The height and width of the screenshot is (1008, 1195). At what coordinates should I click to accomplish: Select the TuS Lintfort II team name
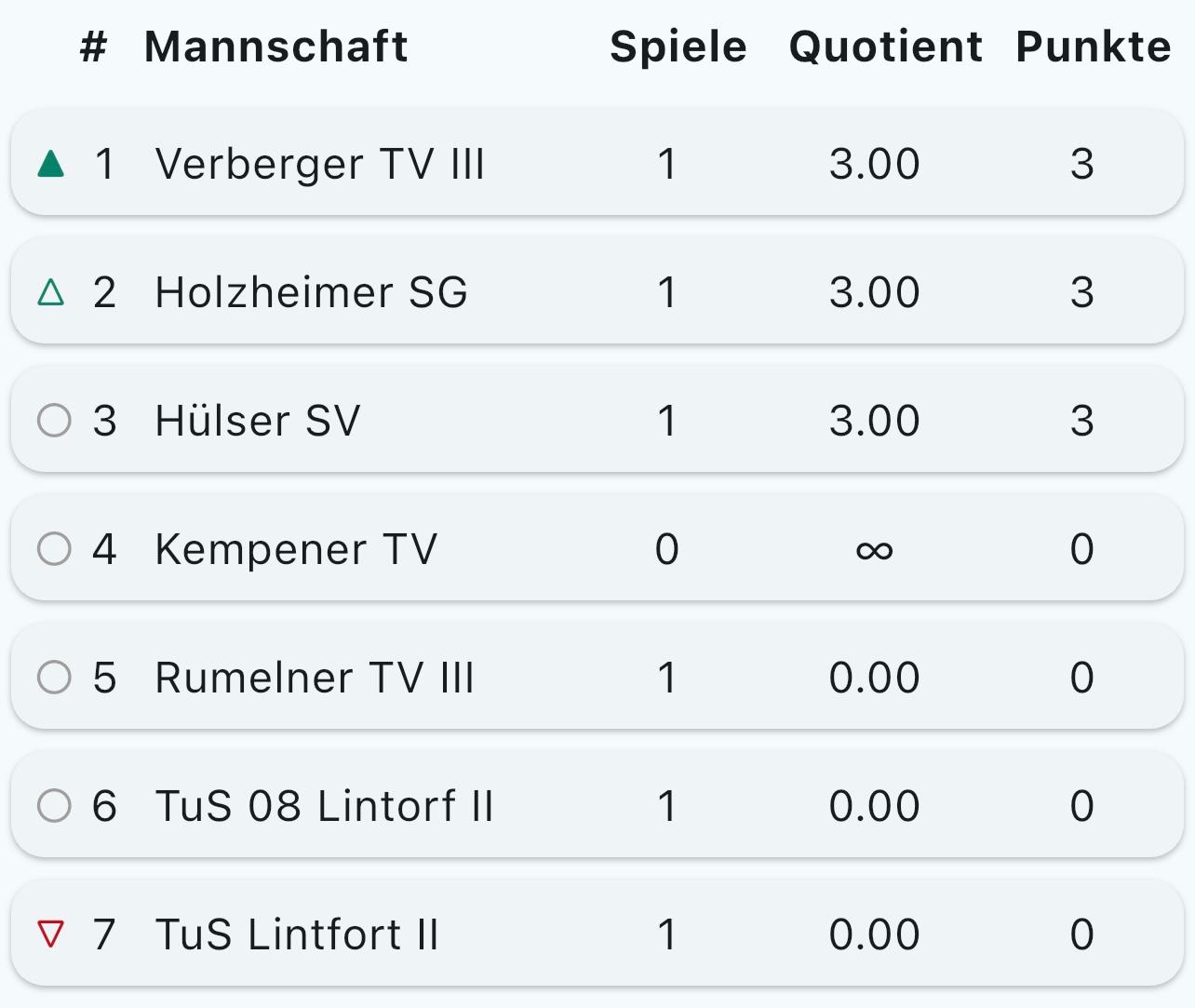[x=297, y=934]
